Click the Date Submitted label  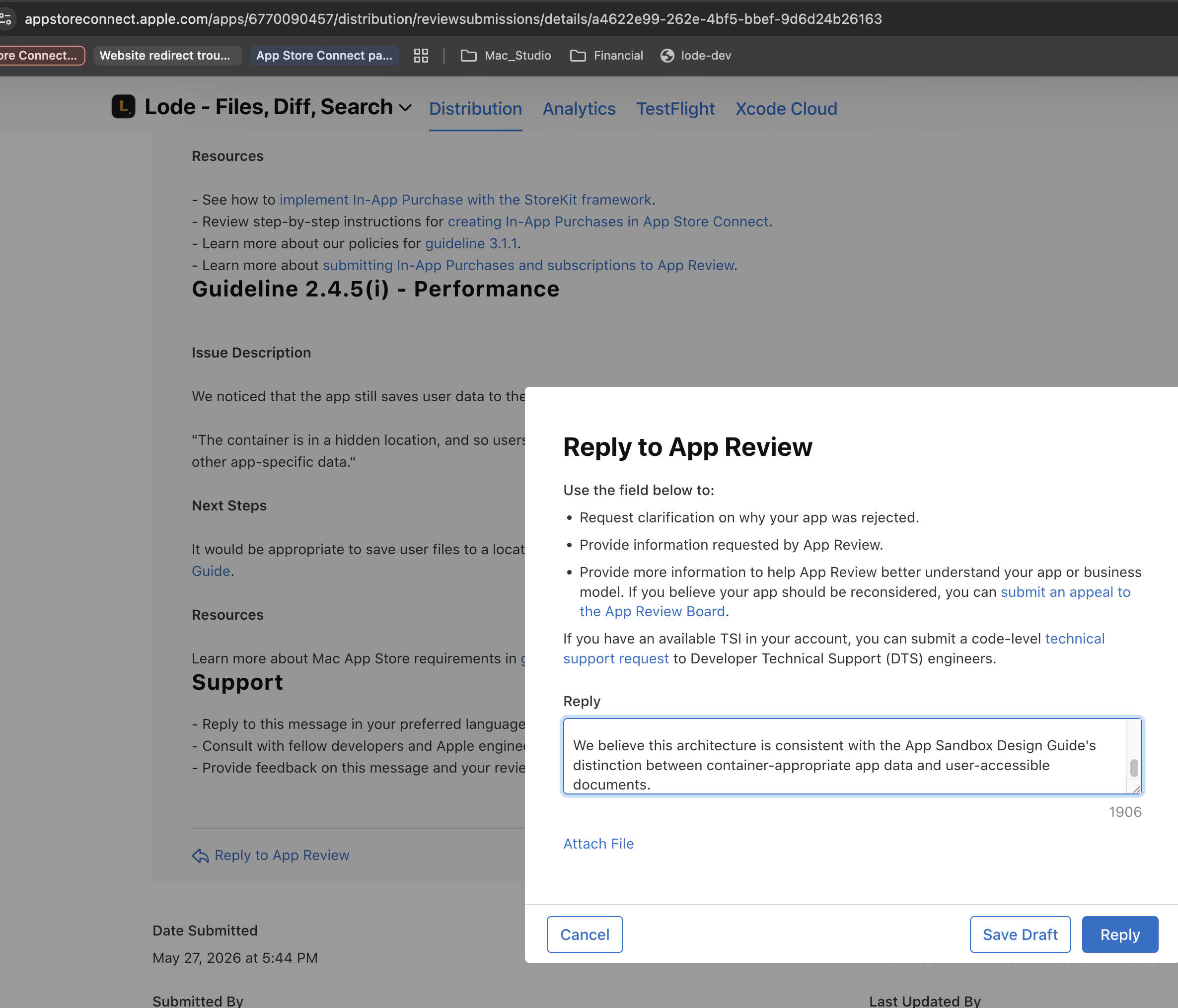(x=205, y=930)
